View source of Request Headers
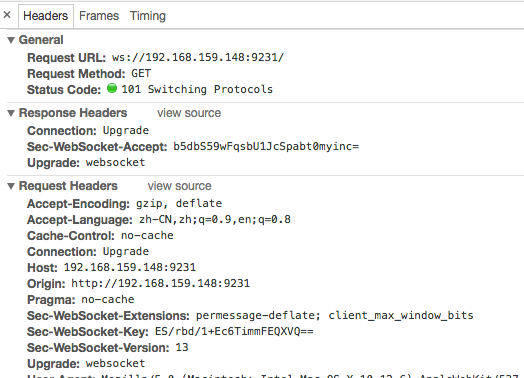 pyautogui.click(x=180, y=186)
